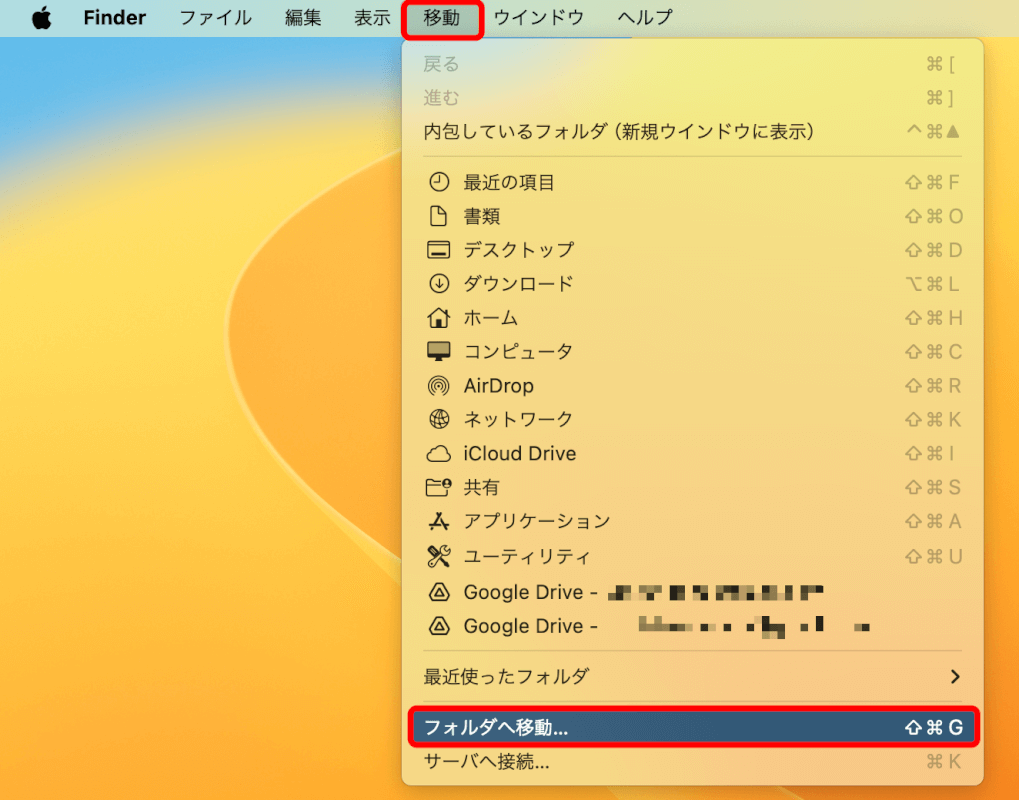This screenshot has width=1019, height=800.
Task: Click the house icon for ホーム
Action: click(x=438, y=318)
